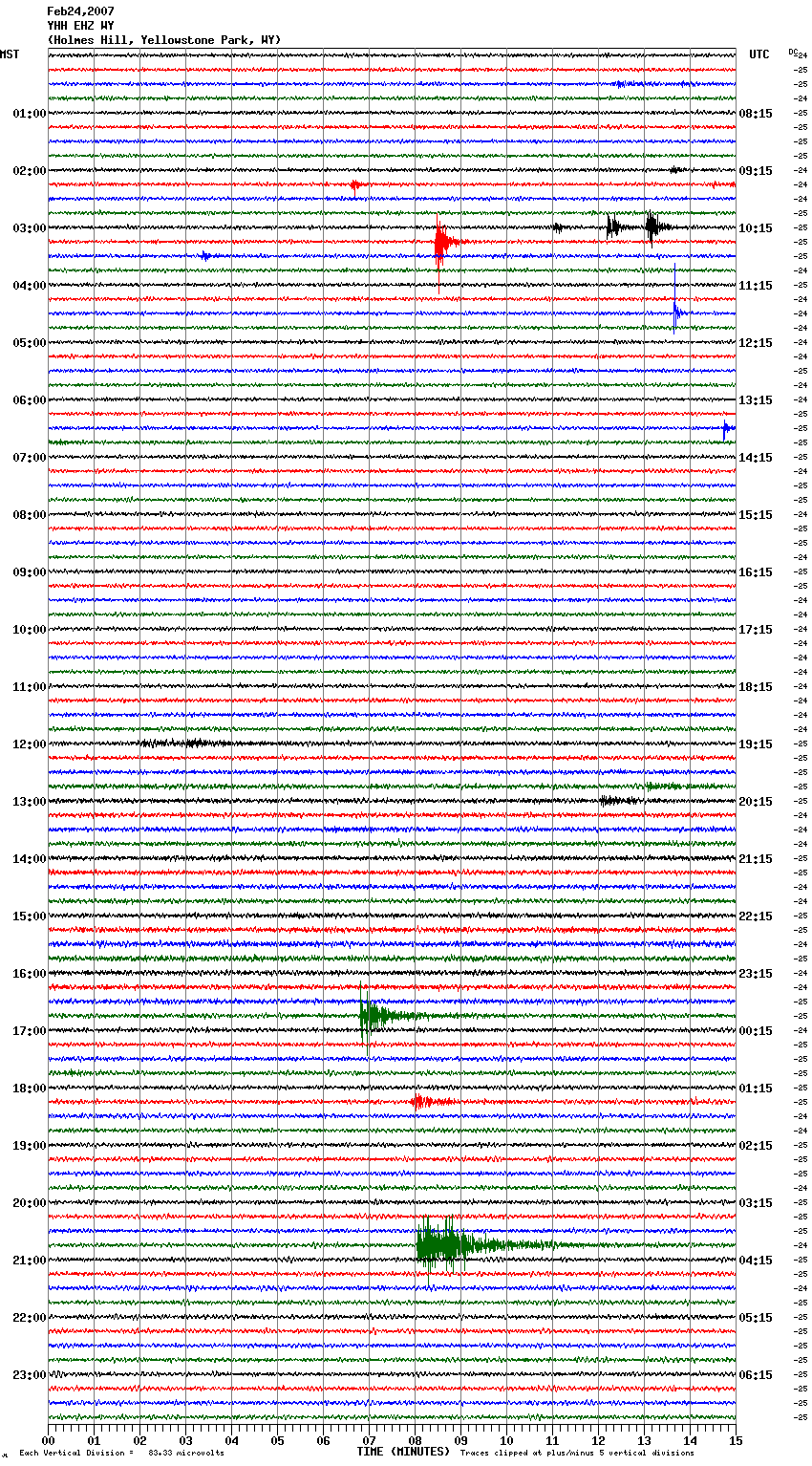
Task: Select the "04:15" UTC time label
Action: [756, 1261]
